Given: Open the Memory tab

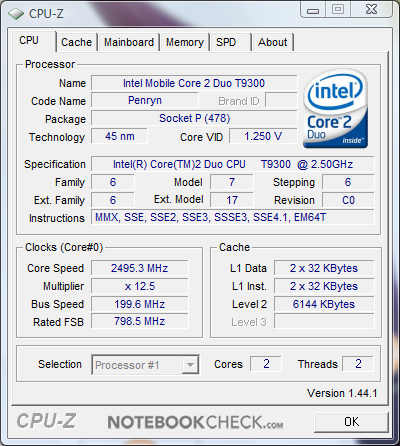Looking at the screenshot, I should click(185, 42).
